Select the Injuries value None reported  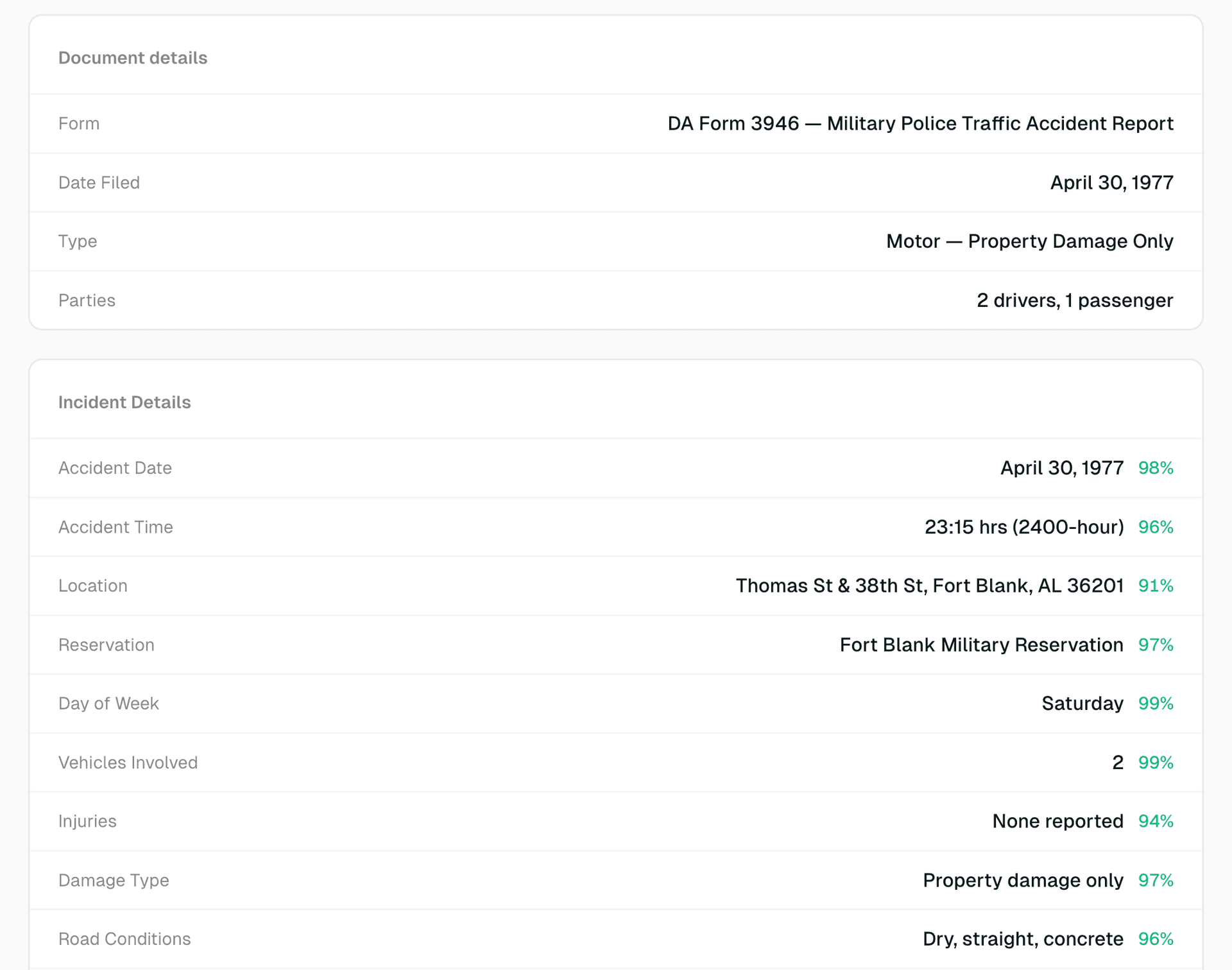tap(1057, 821)
